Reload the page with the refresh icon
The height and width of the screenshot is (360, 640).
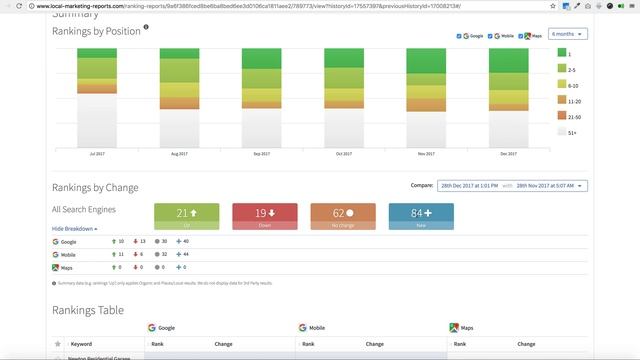[19, 6]
